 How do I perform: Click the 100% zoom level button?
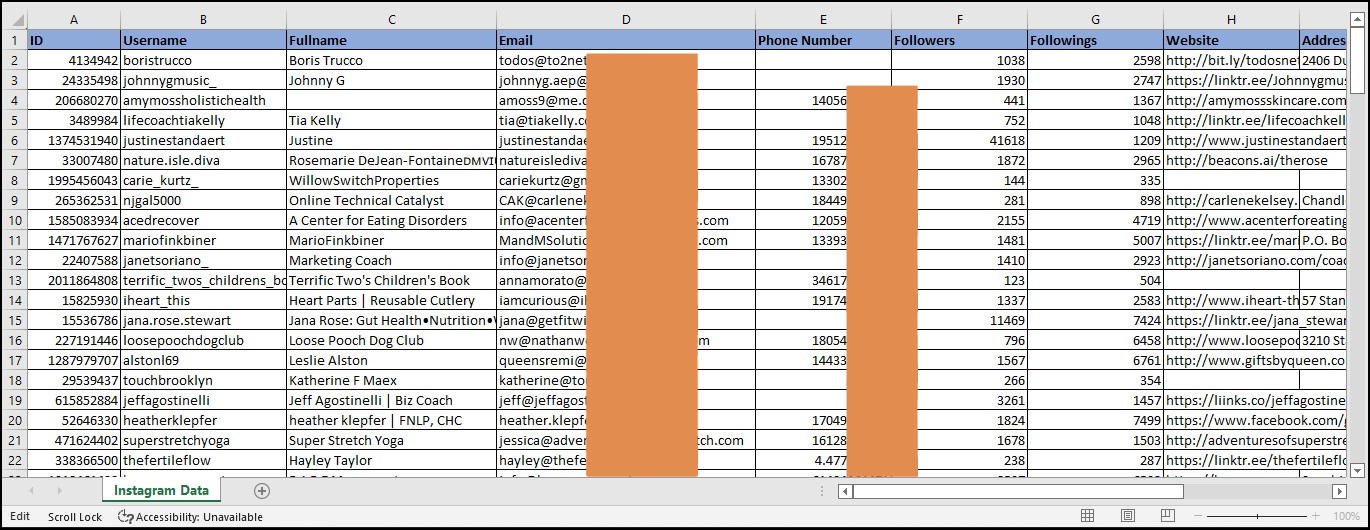(1346, 516)
